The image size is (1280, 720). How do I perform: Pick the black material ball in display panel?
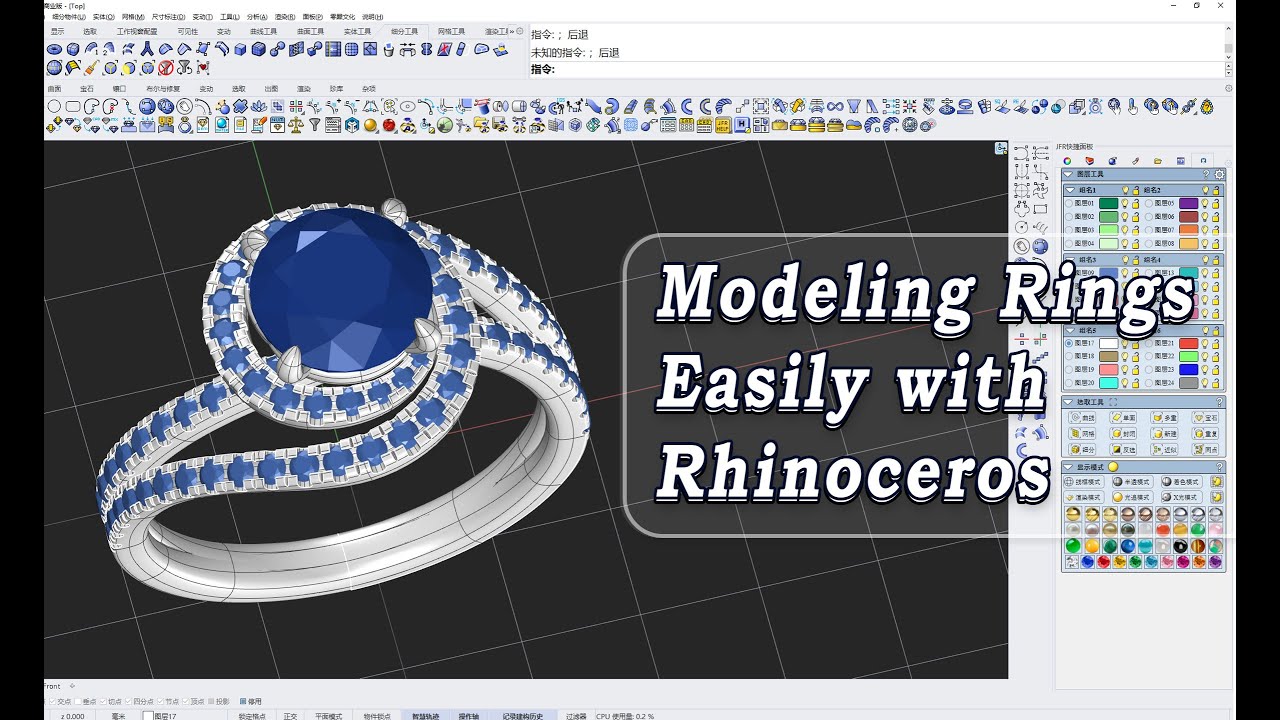click(1181, 546)
